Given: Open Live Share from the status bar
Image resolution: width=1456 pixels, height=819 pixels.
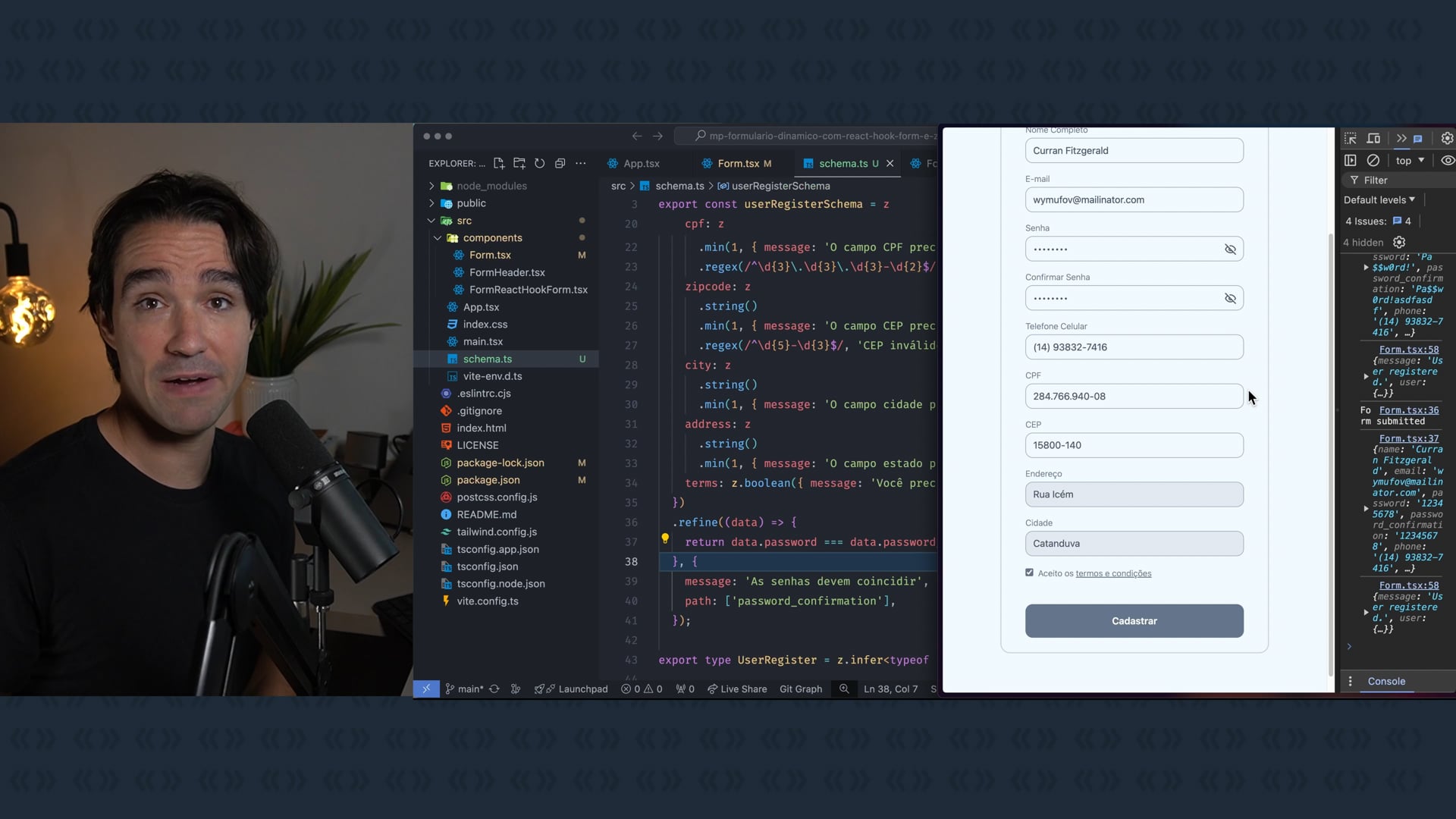Looking at the screenshot, I should coord(736,689).
